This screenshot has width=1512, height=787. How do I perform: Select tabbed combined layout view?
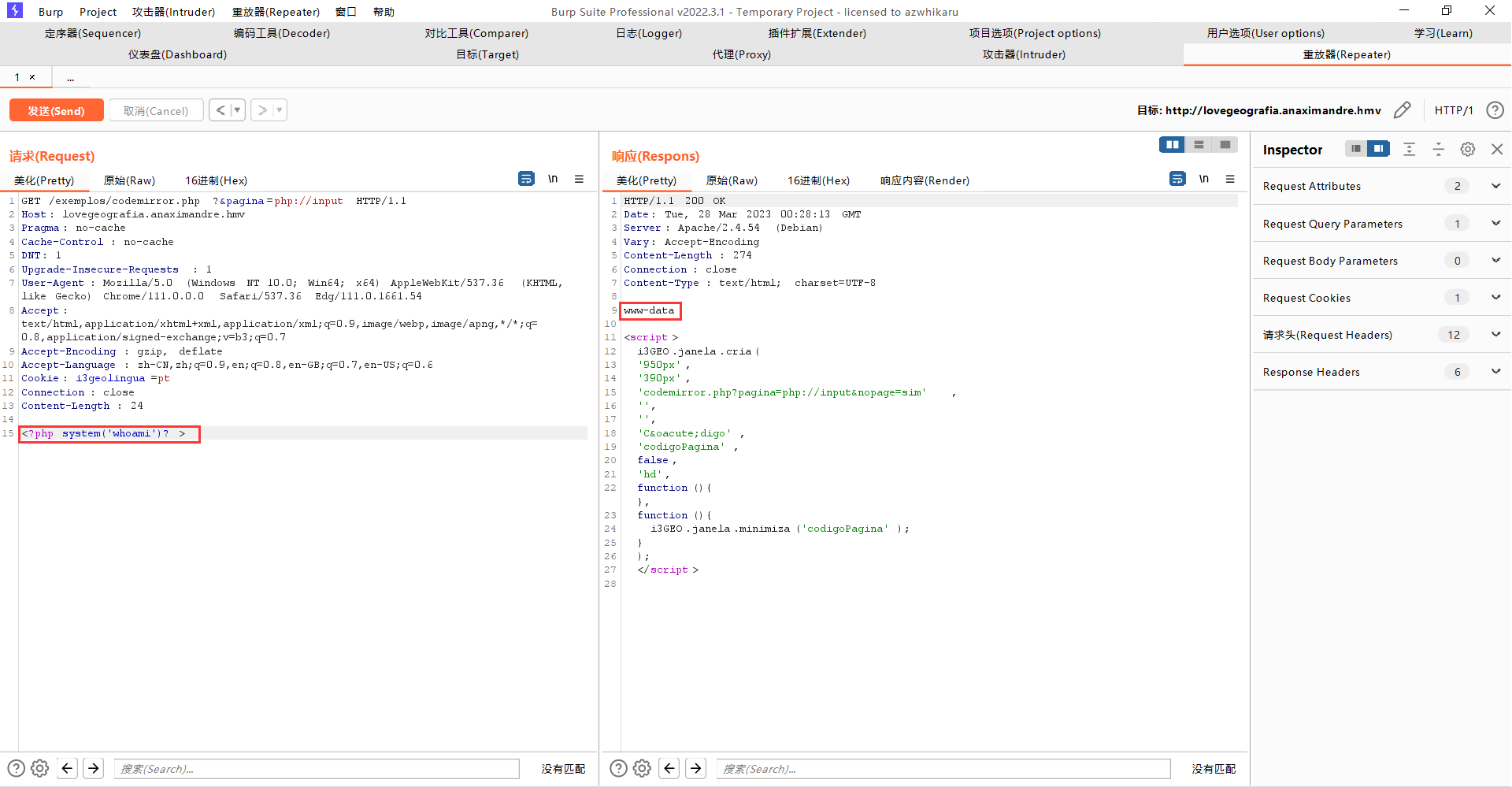click(1225, 144)
